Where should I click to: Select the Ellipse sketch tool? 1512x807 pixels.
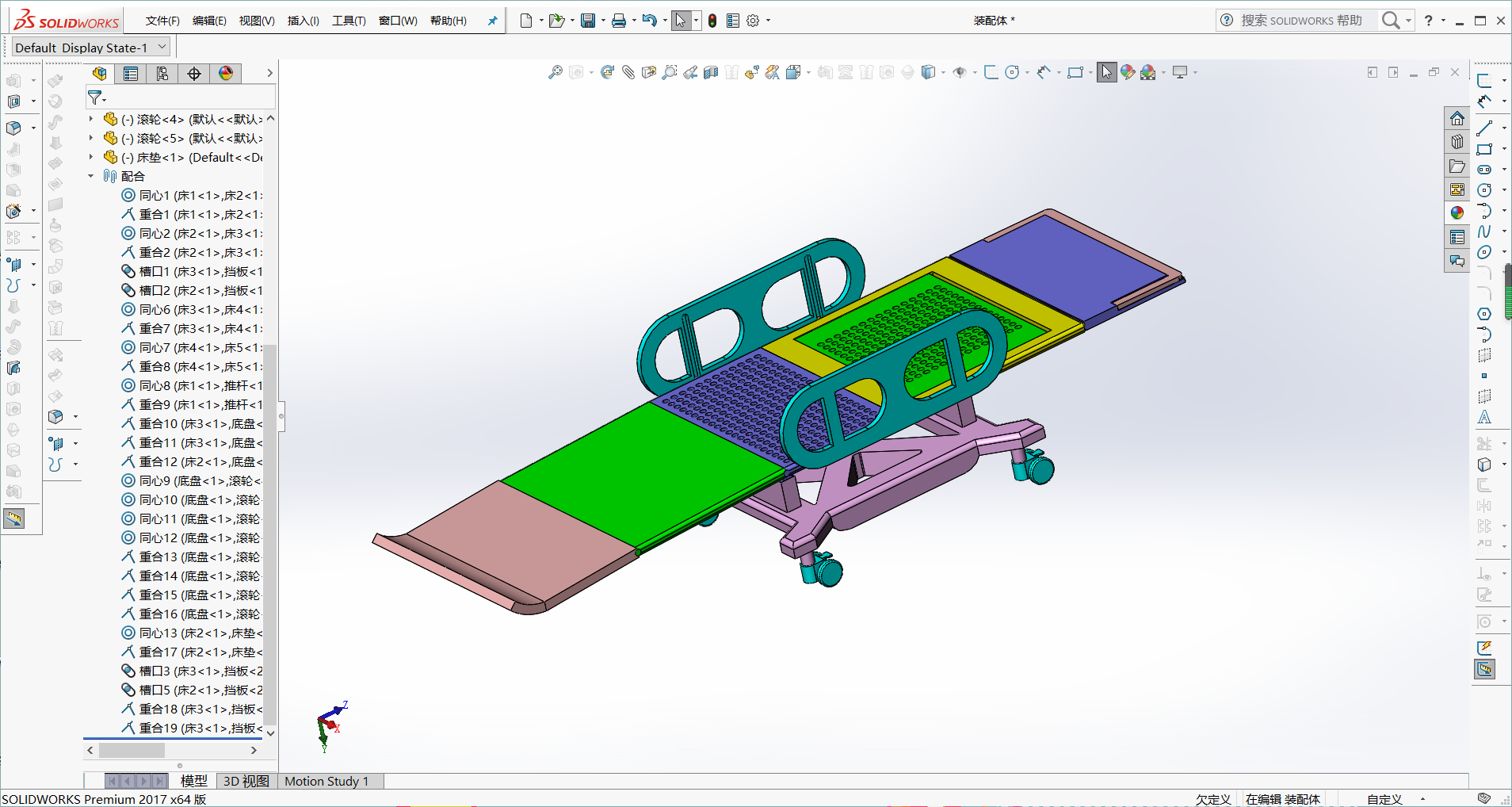click(1484, 251)
